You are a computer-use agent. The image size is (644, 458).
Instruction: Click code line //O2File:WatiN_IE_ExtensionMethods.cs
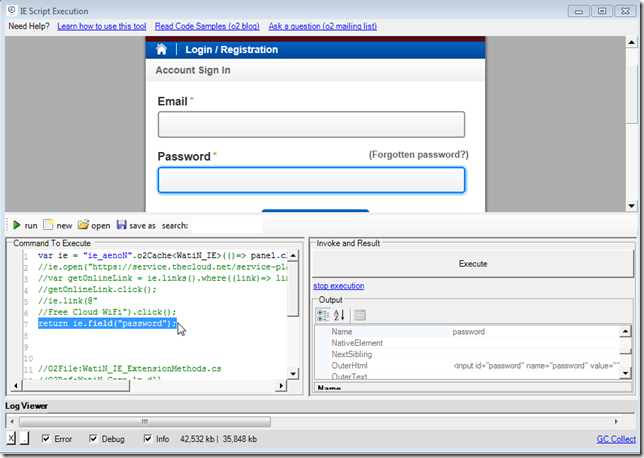point(129,368)
